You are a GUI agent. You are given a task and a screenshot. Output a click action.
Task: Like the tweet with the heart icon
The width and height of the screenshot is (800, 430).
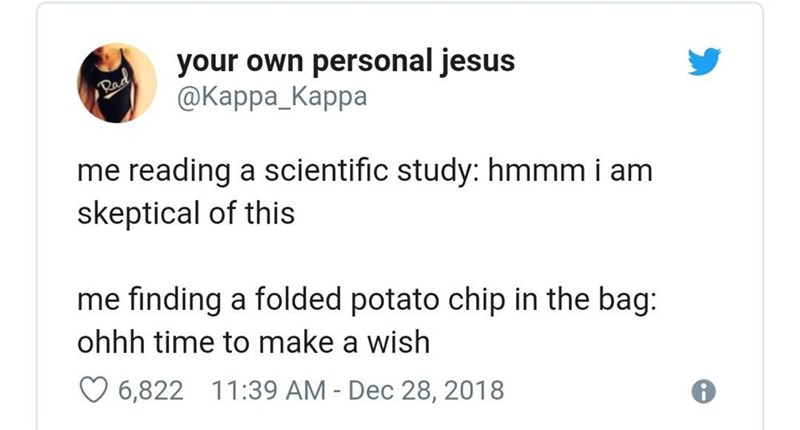(x=93, y=389)
